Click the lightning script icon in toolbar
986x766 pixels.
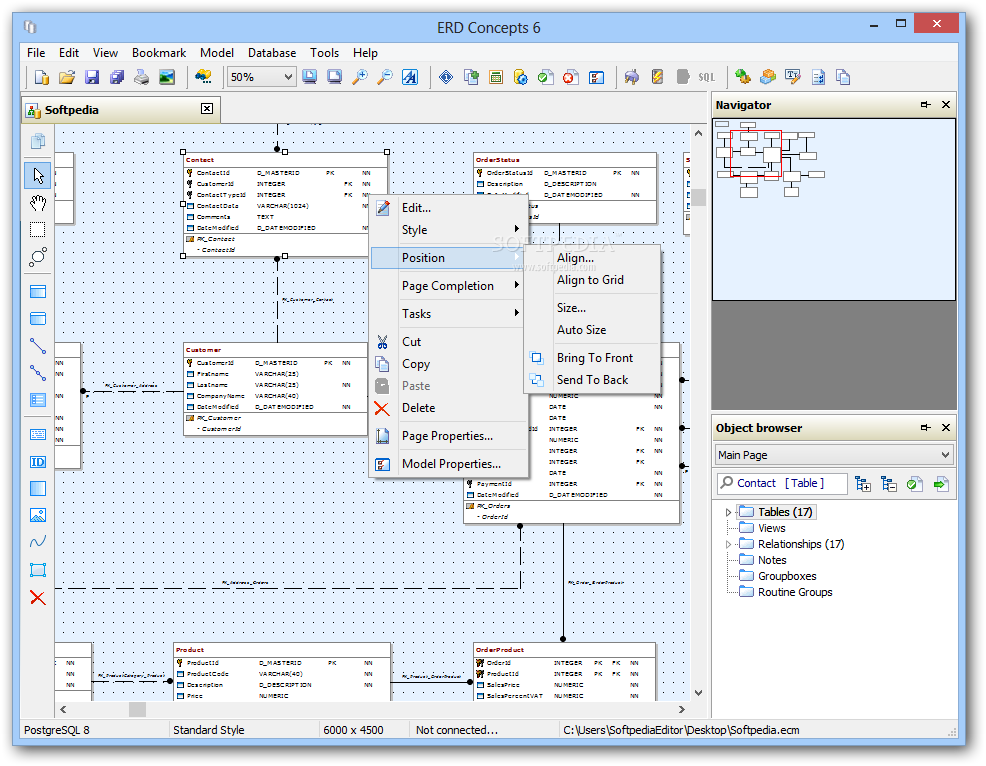(x=657, y=77)
